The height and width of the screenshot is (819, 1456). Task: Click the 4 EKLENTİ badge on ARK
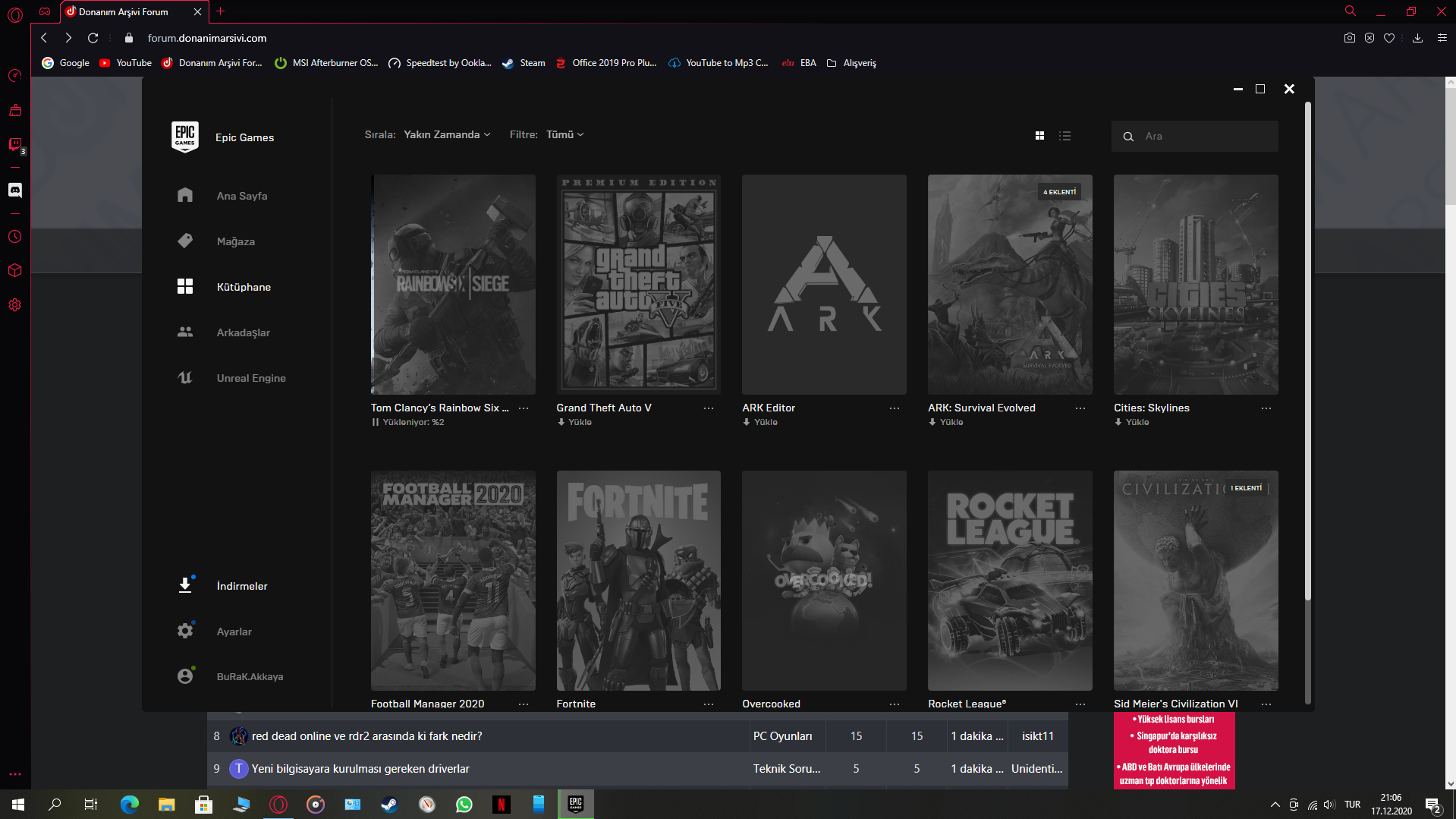pyautogui.click(x=1059, y=192)
